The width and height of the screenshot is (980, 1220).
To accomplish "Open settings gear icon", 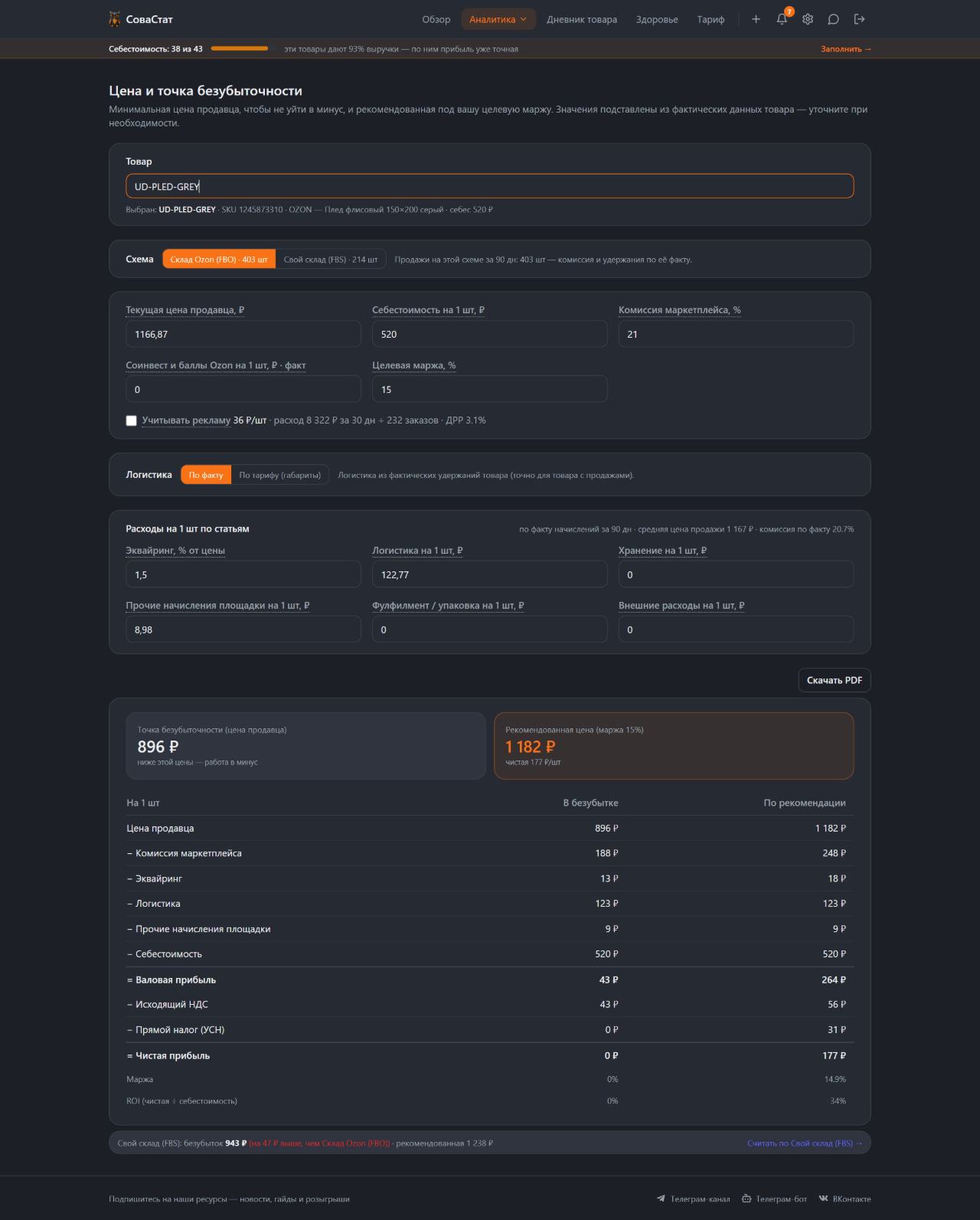I will [808, 19].
